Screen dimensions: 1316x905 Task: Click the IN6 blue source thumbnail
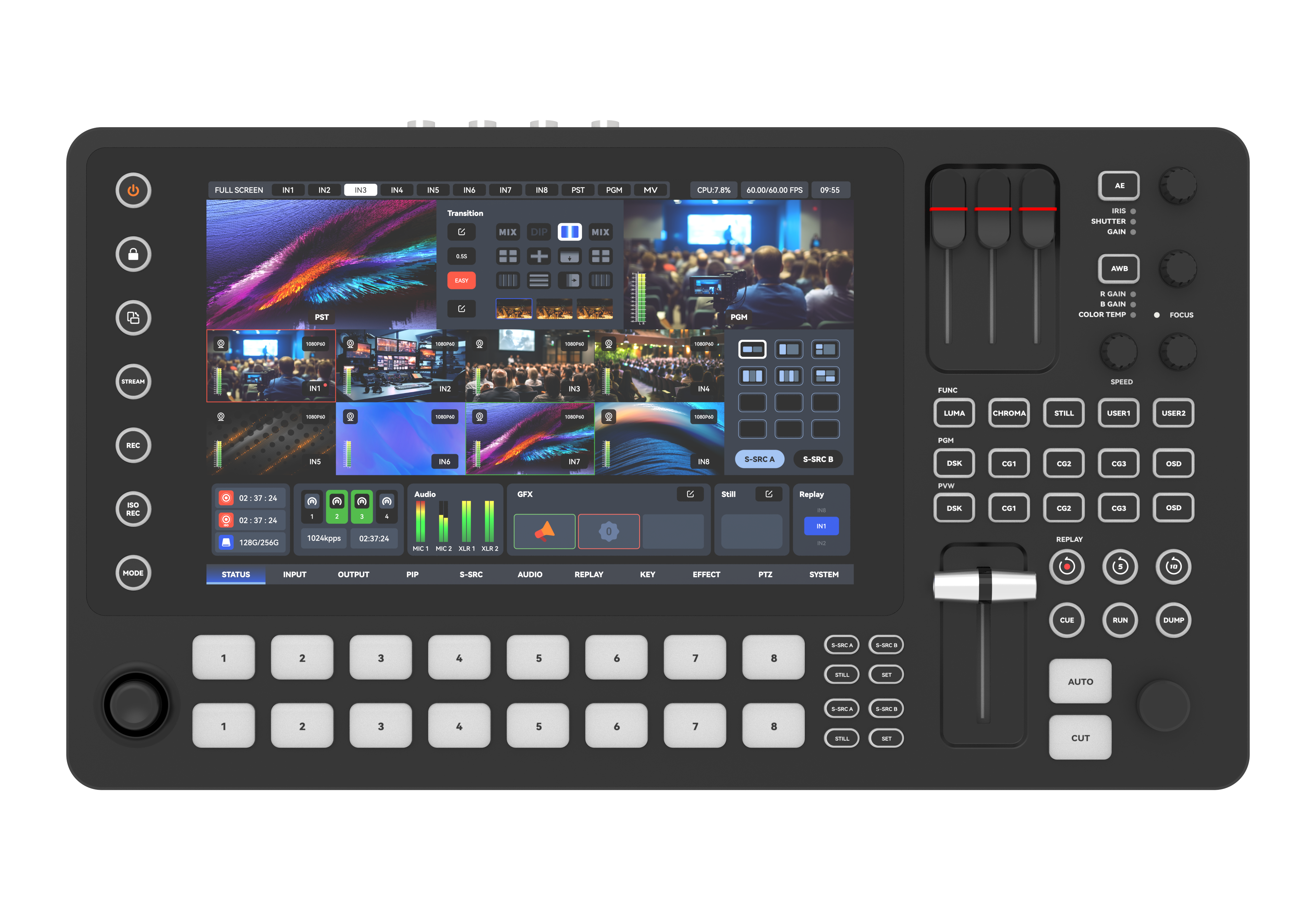tap(401, 439)
